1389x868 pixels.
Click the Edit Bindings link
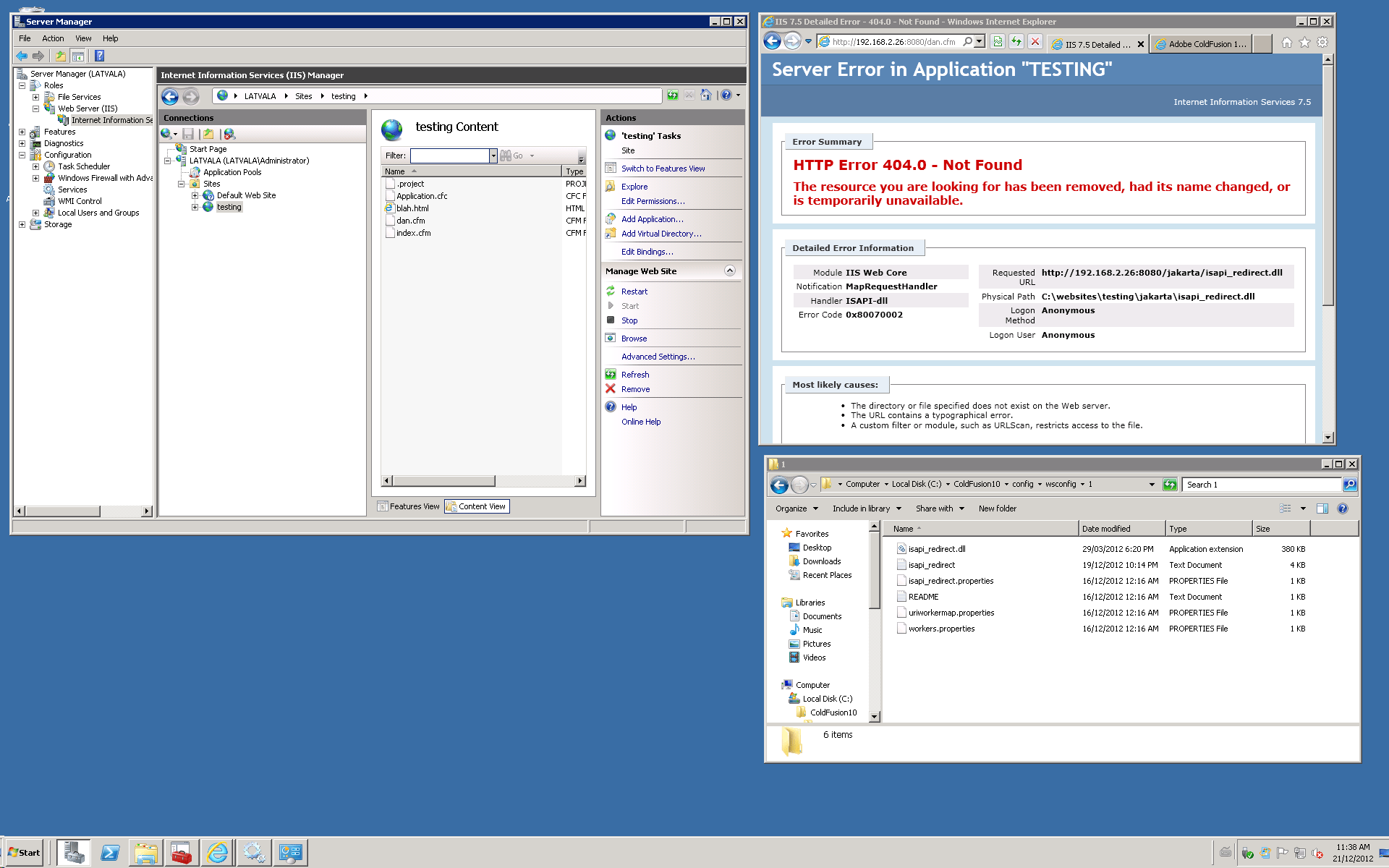coord(647,252)
